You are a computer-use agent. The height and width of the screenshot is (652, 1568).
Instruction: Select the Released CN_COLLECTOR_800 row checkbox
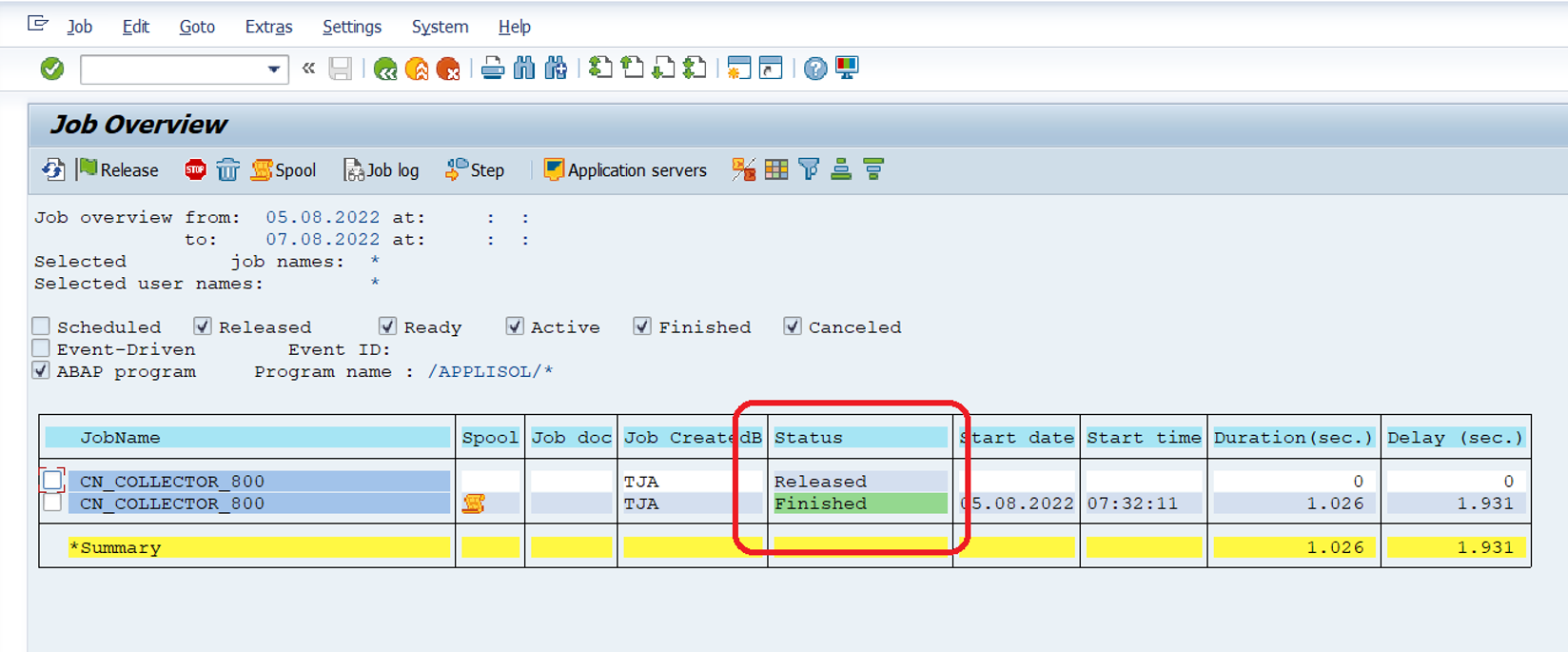tap(52, 481)
